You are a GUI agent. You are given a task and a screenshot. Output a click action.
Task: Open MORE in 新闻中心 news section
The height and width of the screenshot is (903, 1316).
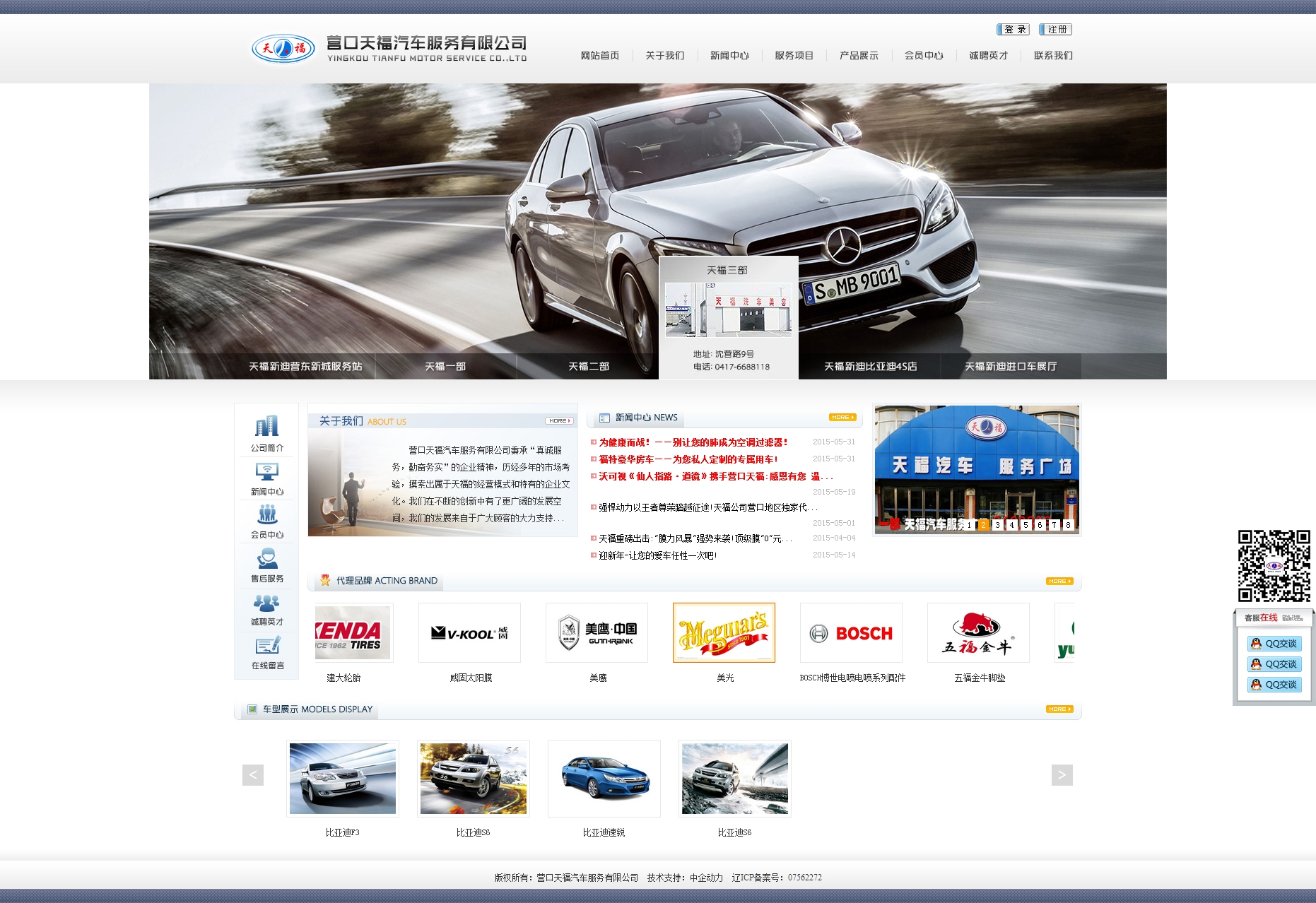click(x=842, y=418)
